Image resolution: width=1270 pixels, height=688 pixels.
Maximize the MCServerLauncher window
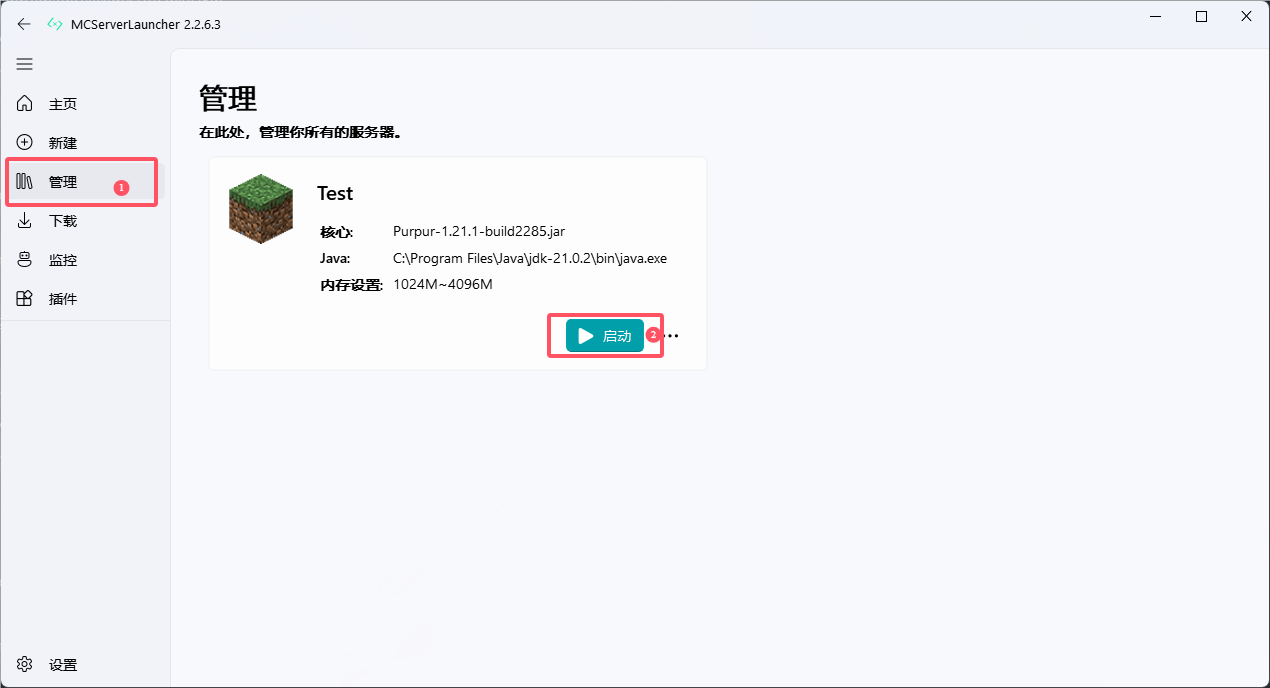(x=1202, y=17)
